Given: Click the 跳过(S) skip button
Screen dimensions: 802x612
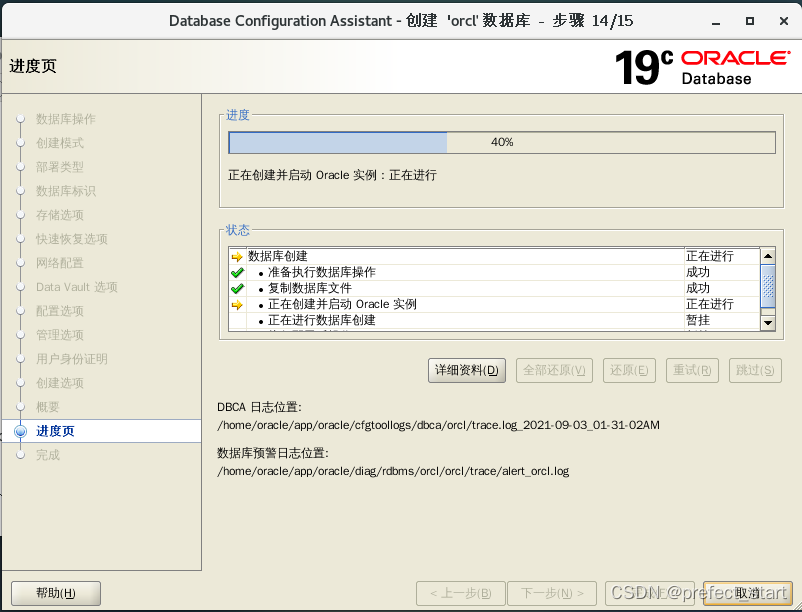Looking at the screenshot, I should tap(755, 370).
